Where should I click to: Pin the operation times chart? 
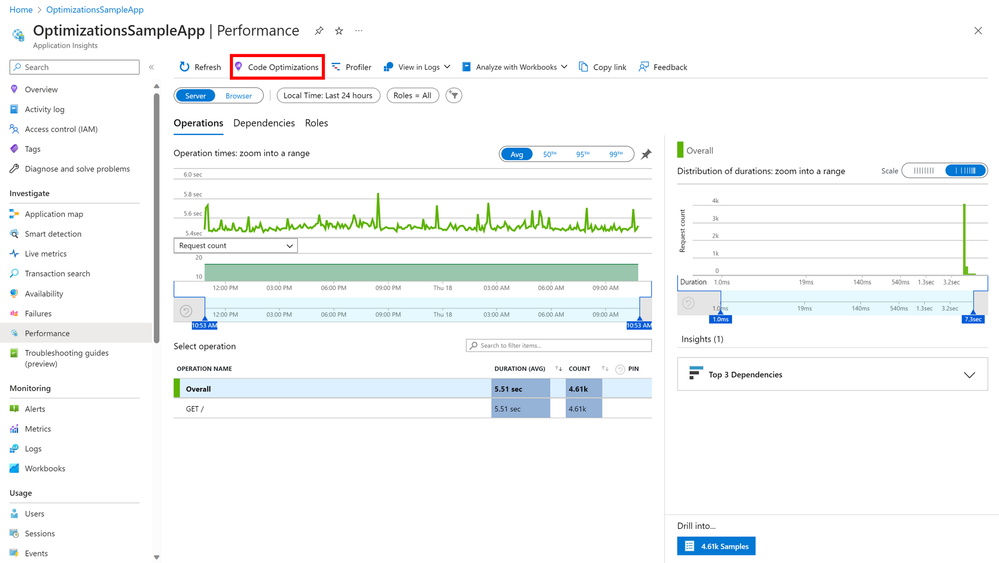pyautogui.click(x=646, y=154)
